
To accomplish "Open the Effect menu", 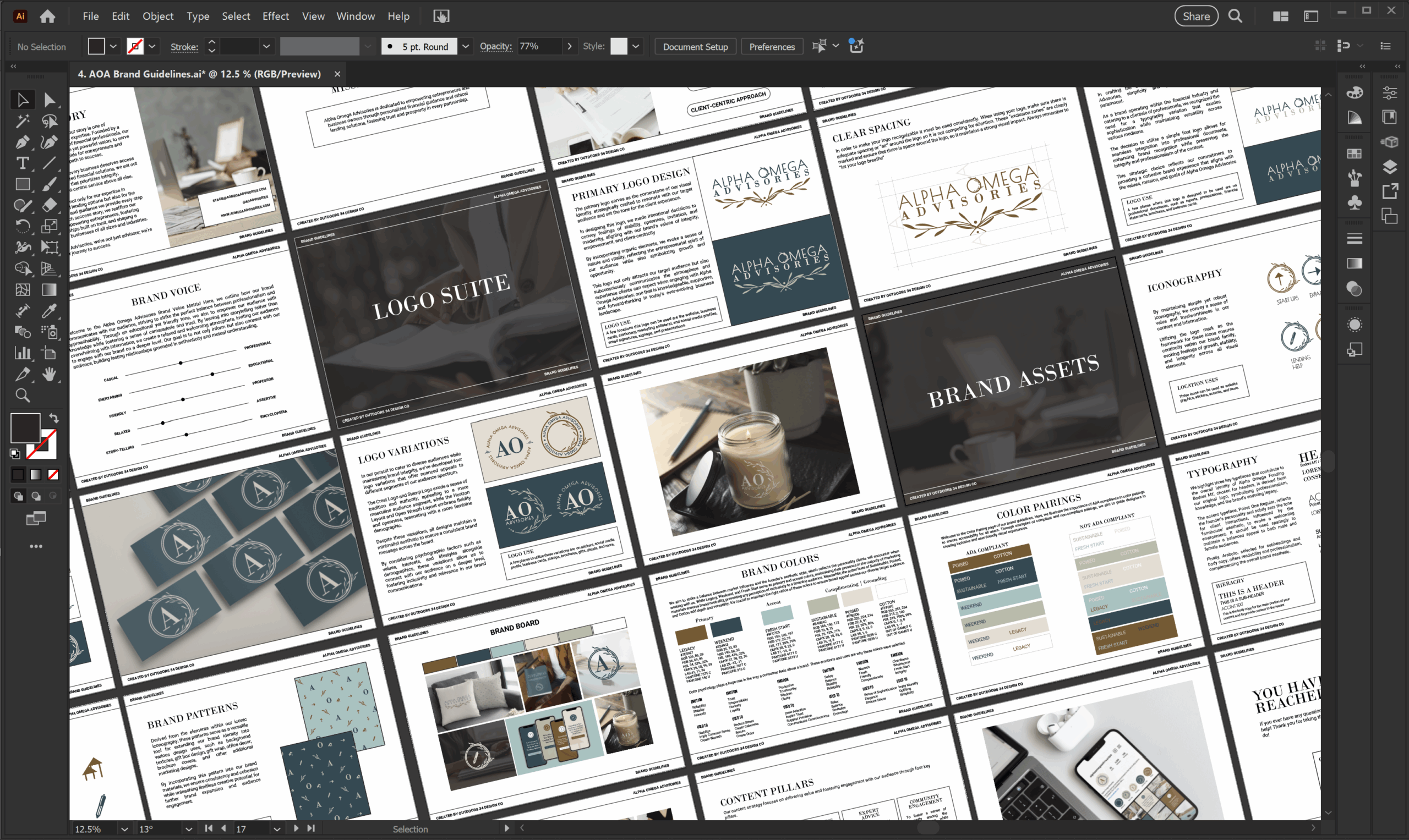I will [x=275, y=16].
